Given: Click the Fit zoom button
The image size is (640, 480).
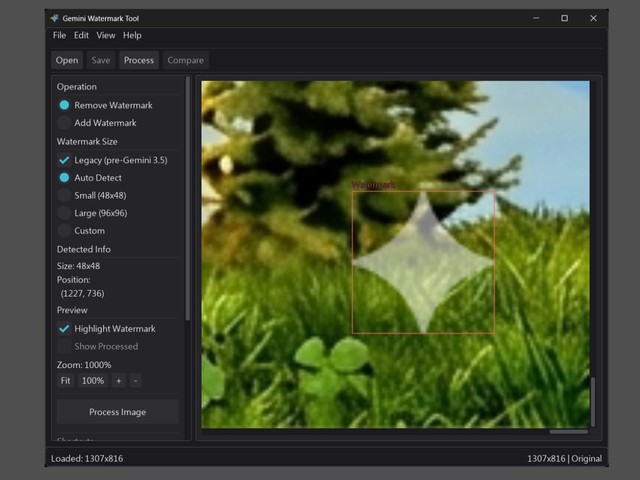Looking at the screenshot, I should (65, 381).
